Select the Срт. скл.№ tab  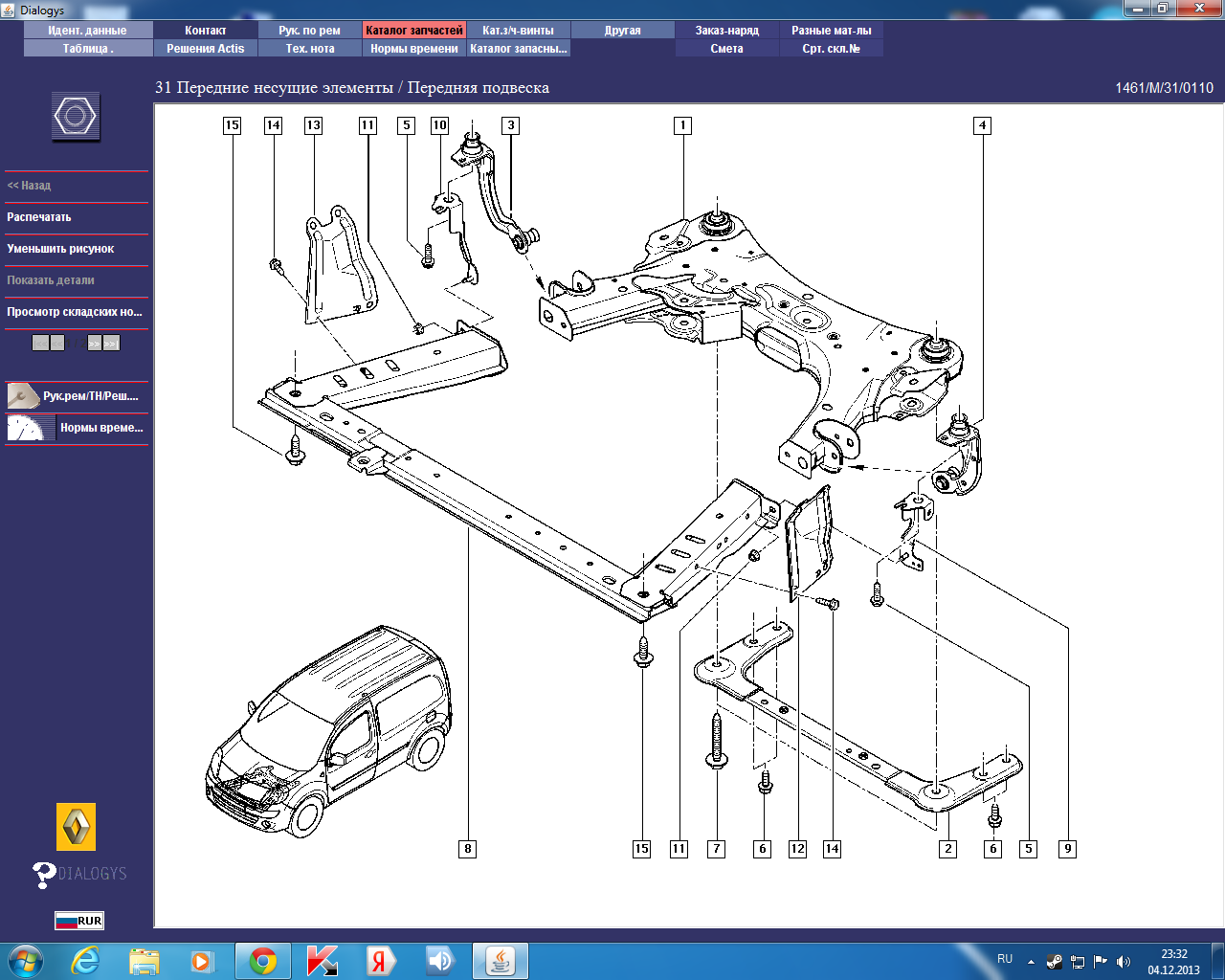832,49
